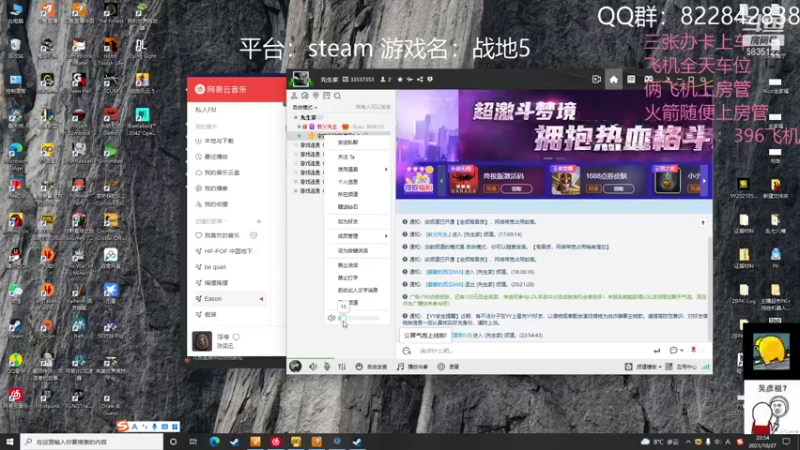Open the HIP-POP 中国地下 playlist

228,251
